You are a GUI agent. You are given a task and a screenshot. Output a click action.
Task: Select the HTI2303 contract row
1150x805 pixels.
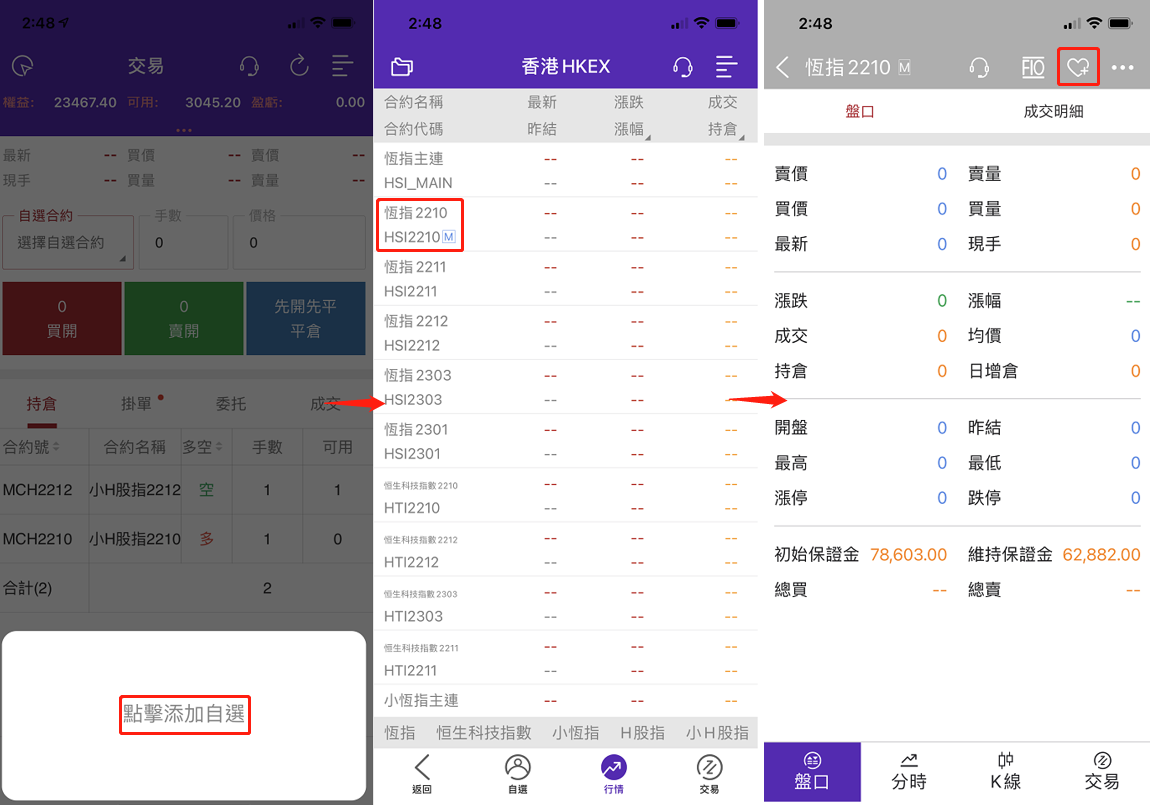(x=565, y=604)
